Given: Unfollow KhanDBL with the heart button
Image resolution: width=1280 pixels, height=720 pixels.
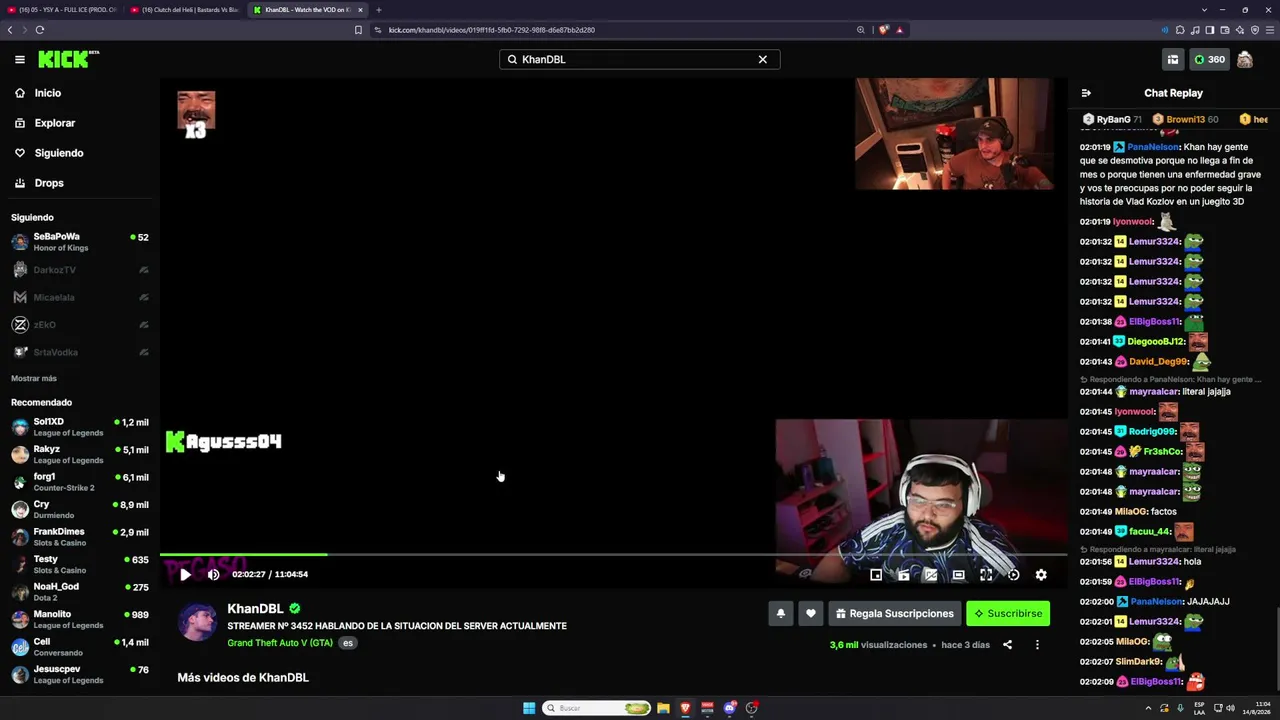Looking at the screenshot, I should (811, 614).
